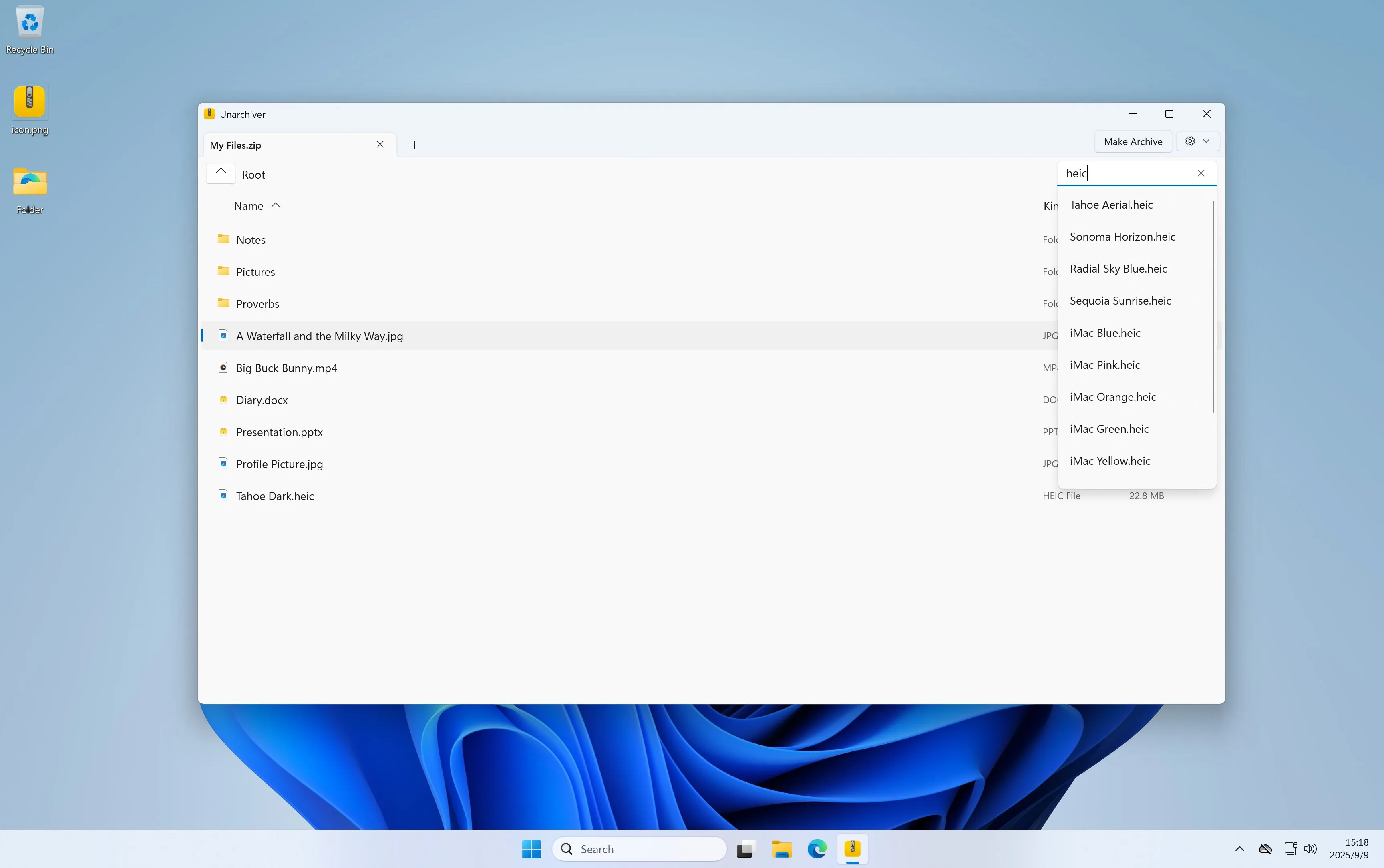Click the Proverbs folder name
This screenshot has width=1384, height=868.
point(258,304)
